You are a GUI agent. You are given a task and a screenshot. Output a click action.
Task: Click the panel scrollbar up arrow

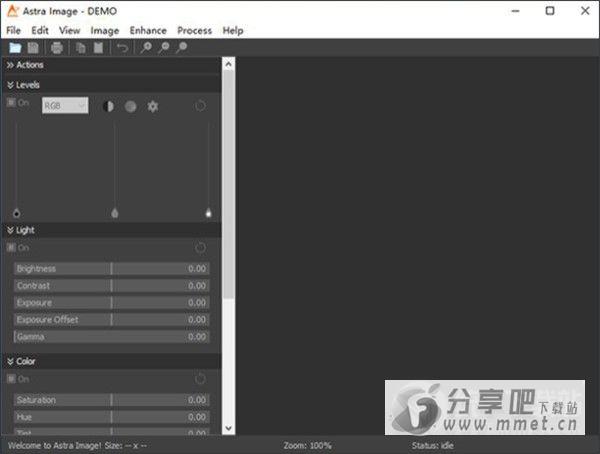pyautogui.click(x=228, y=64)
